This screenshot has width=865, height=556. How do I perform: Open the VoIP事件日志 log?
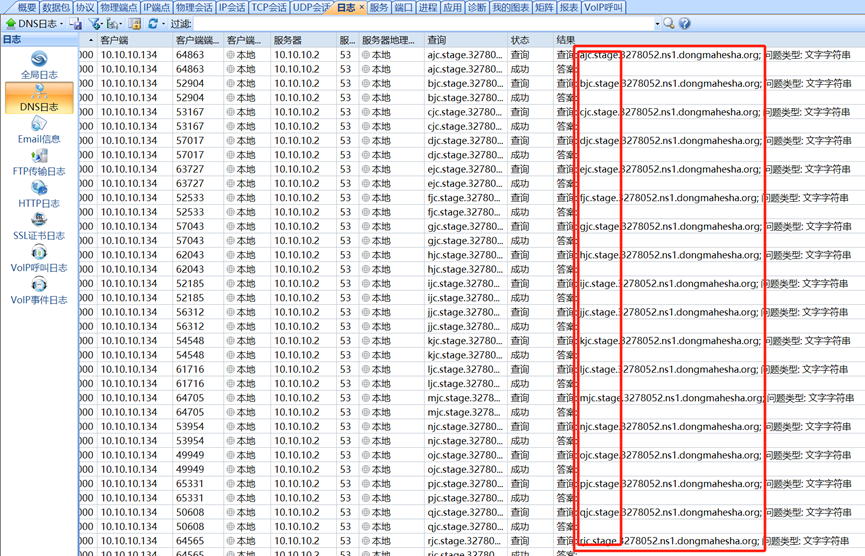point(39,290)
